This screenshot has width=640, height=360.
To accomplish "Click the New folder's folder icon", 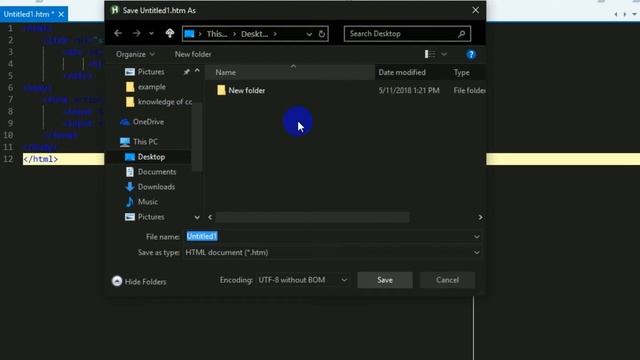I will (221, 90).
